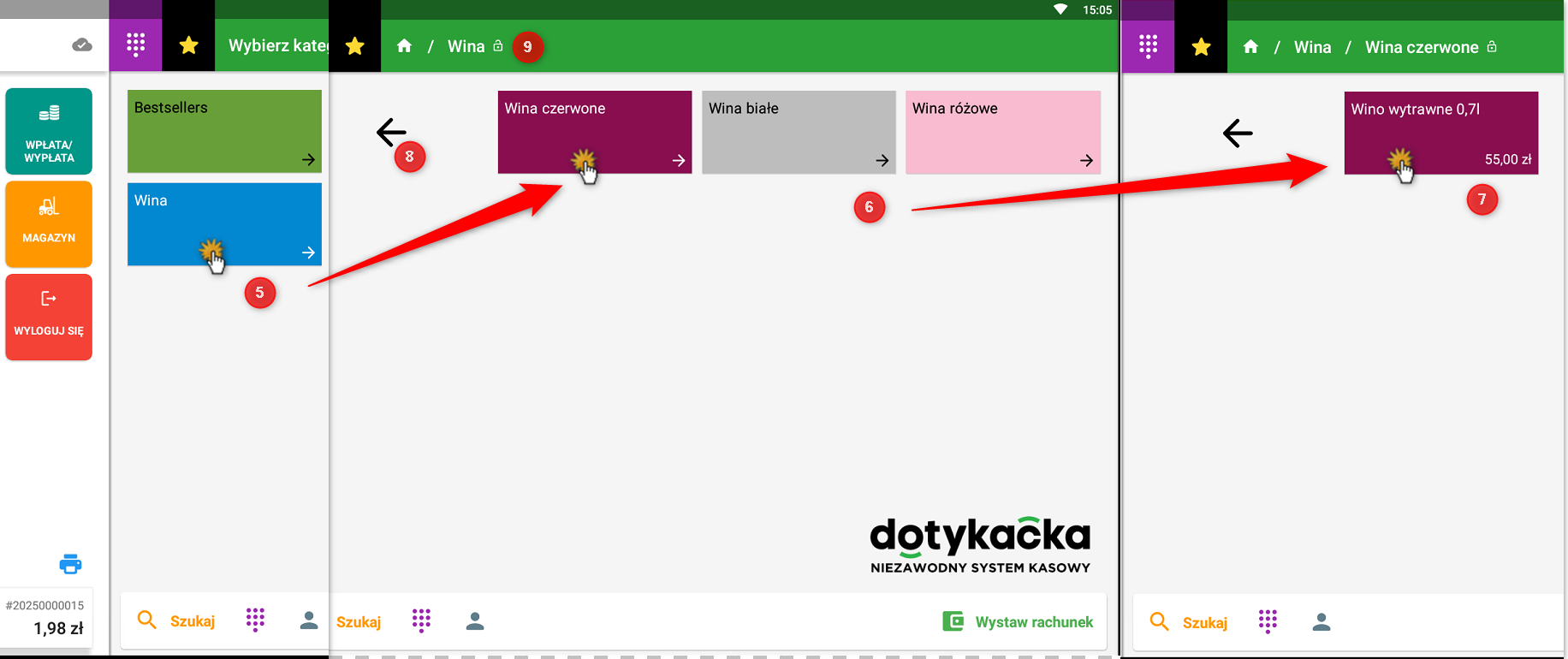Go to Wina in right breadcrumb

1312,47
